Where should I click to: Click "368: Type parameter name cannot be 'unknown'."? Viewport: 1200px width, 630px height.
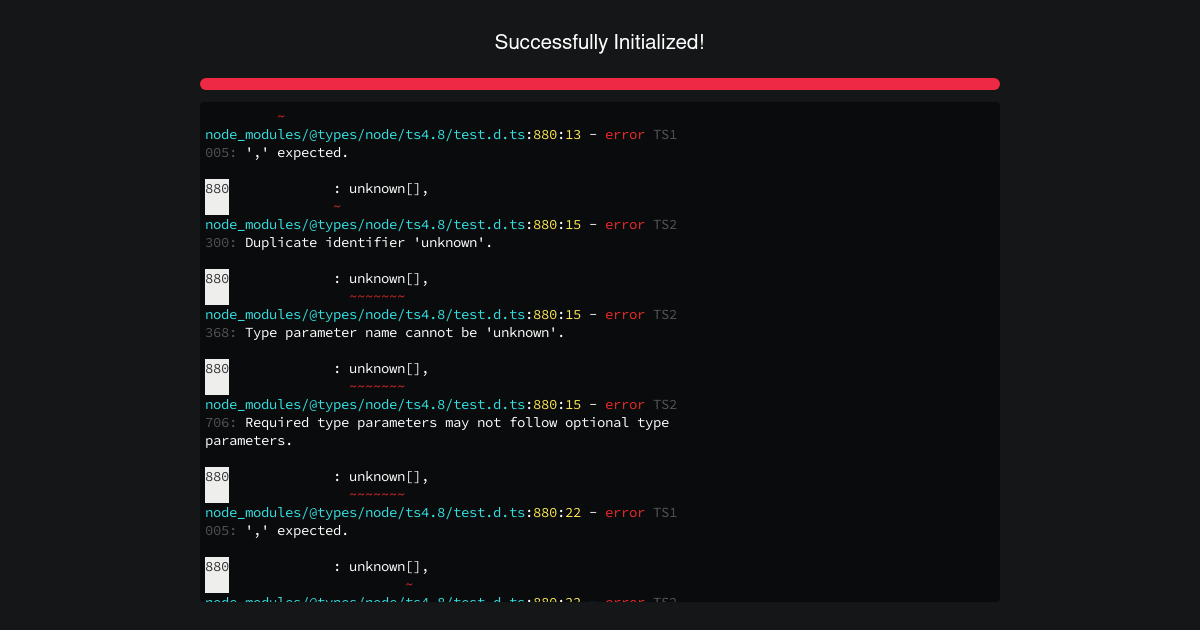[385, 332]
